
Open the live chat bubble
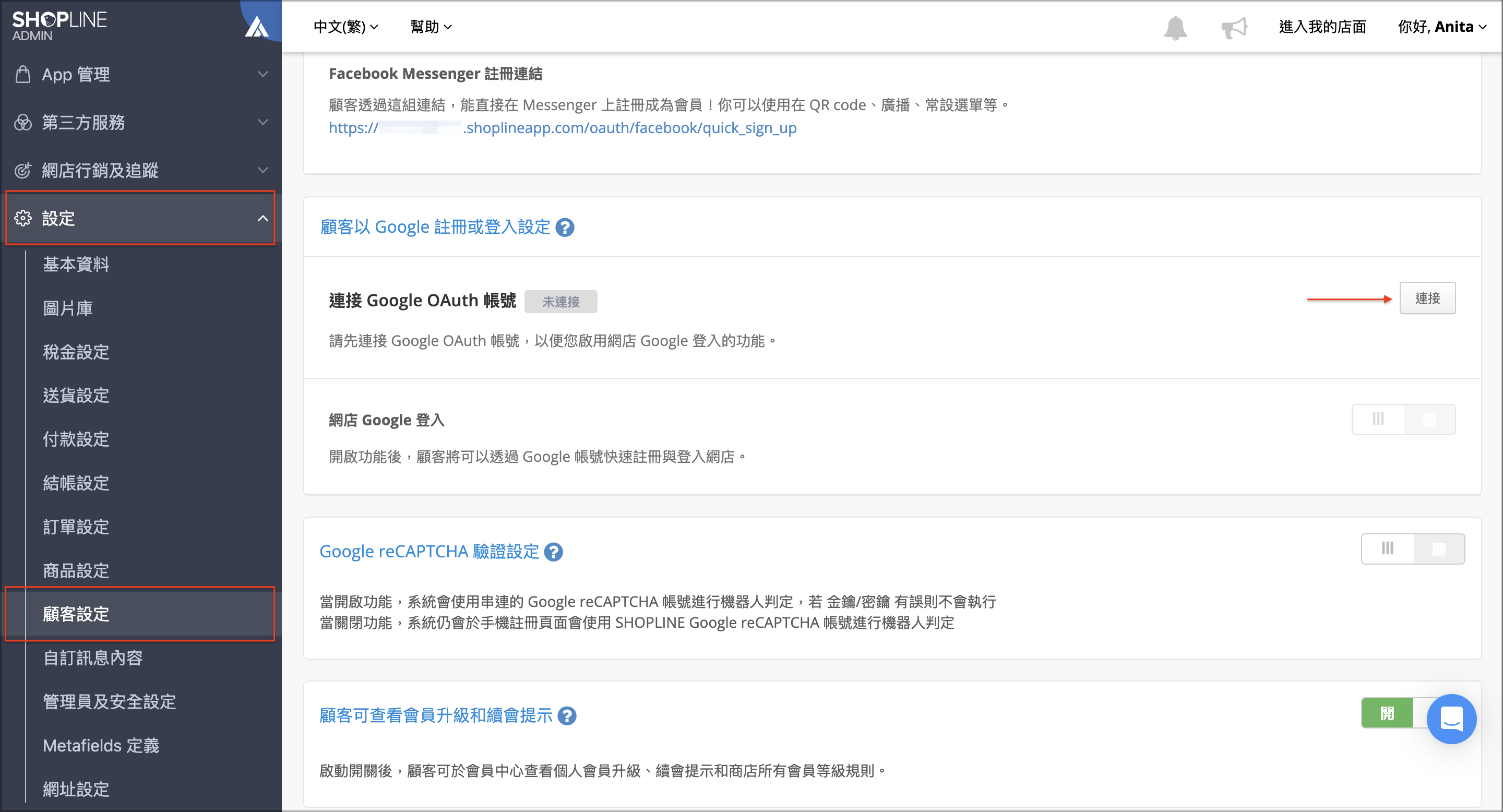point(1451,719)
